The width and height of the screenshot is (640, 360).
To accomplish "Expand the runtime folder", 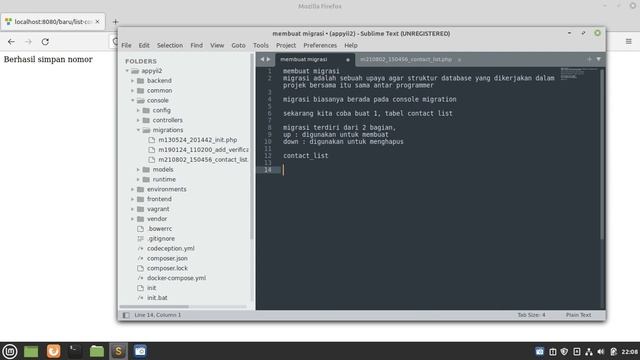I will point(138,180).
